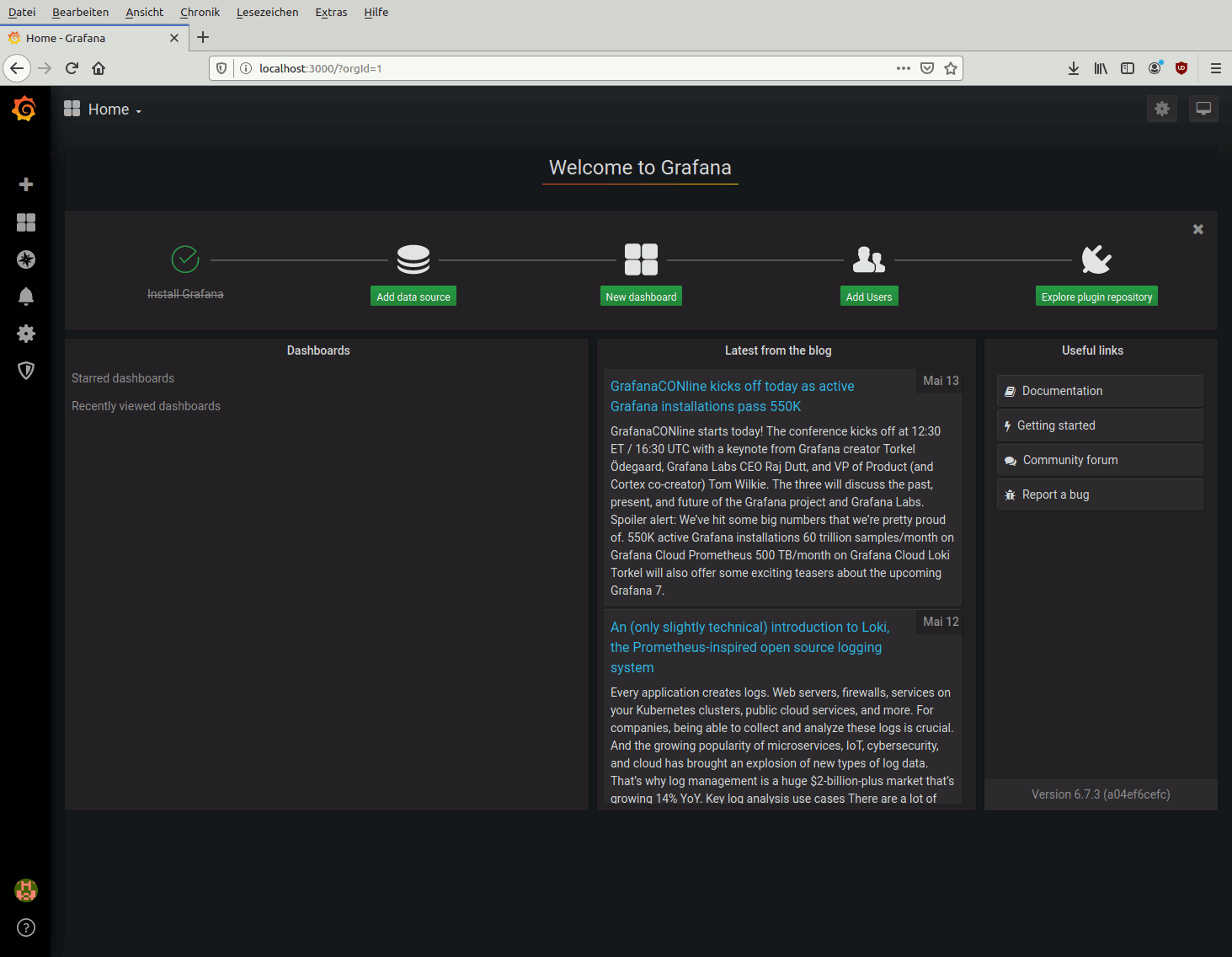
Task: Open page actions three-dot menu
Action: click(x=904, y=68)
